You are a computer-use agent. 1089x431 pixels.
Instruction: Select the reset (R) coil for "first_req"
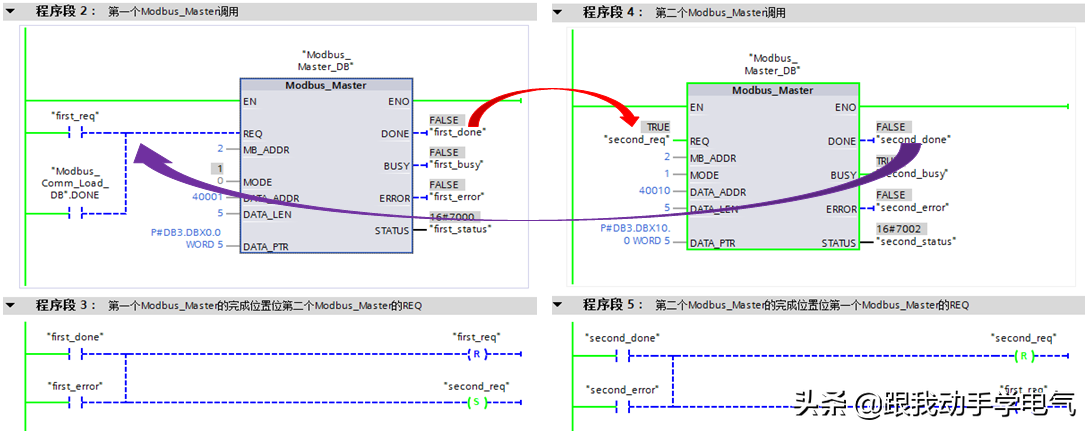point(476,354)
